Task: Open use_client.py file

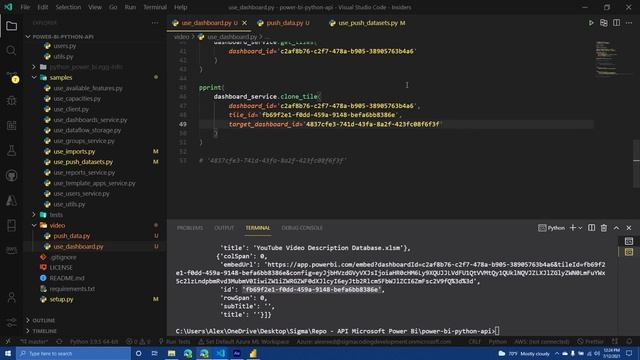Action: (71, 109)
